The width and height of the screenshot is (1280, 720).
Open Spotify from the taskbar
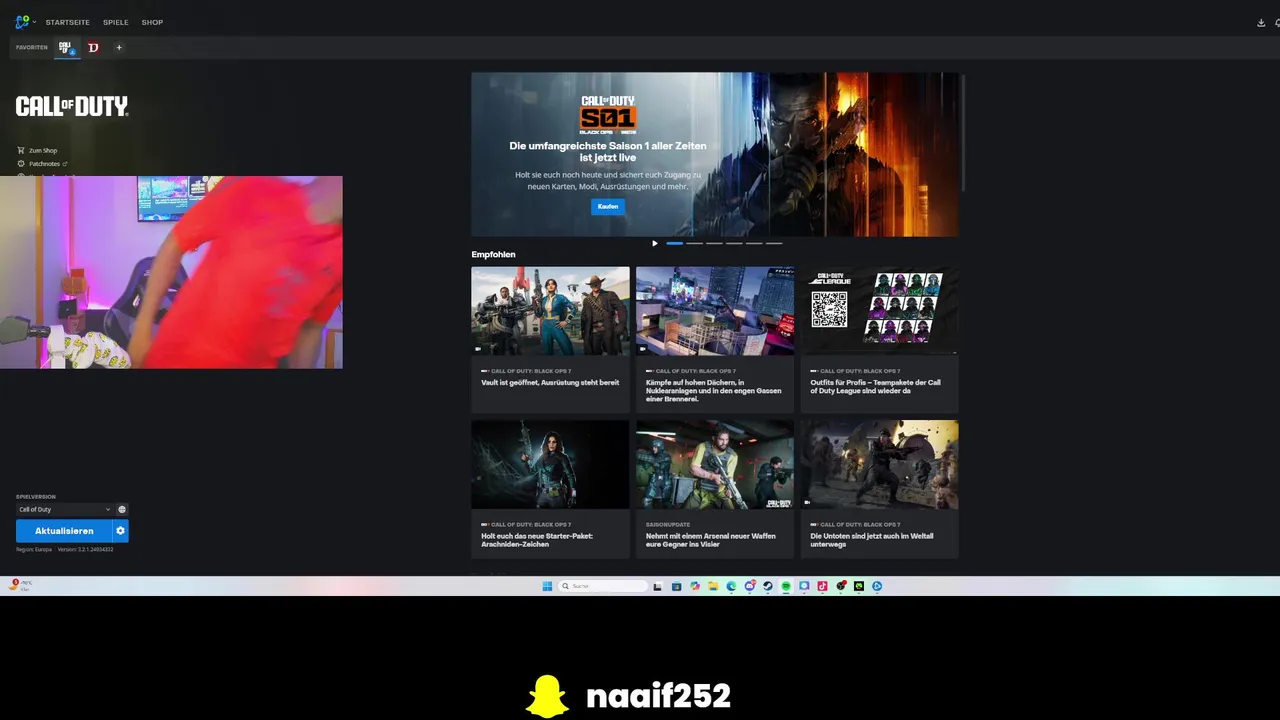(786, 586)
